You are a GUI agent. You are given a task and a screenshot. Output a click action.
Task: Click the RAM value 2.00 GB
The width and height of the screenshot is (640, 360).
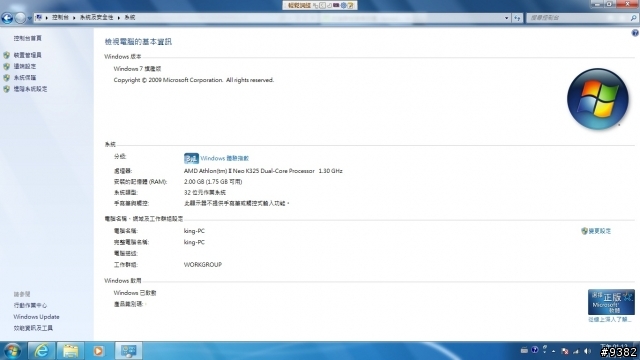tap(213, 182)
